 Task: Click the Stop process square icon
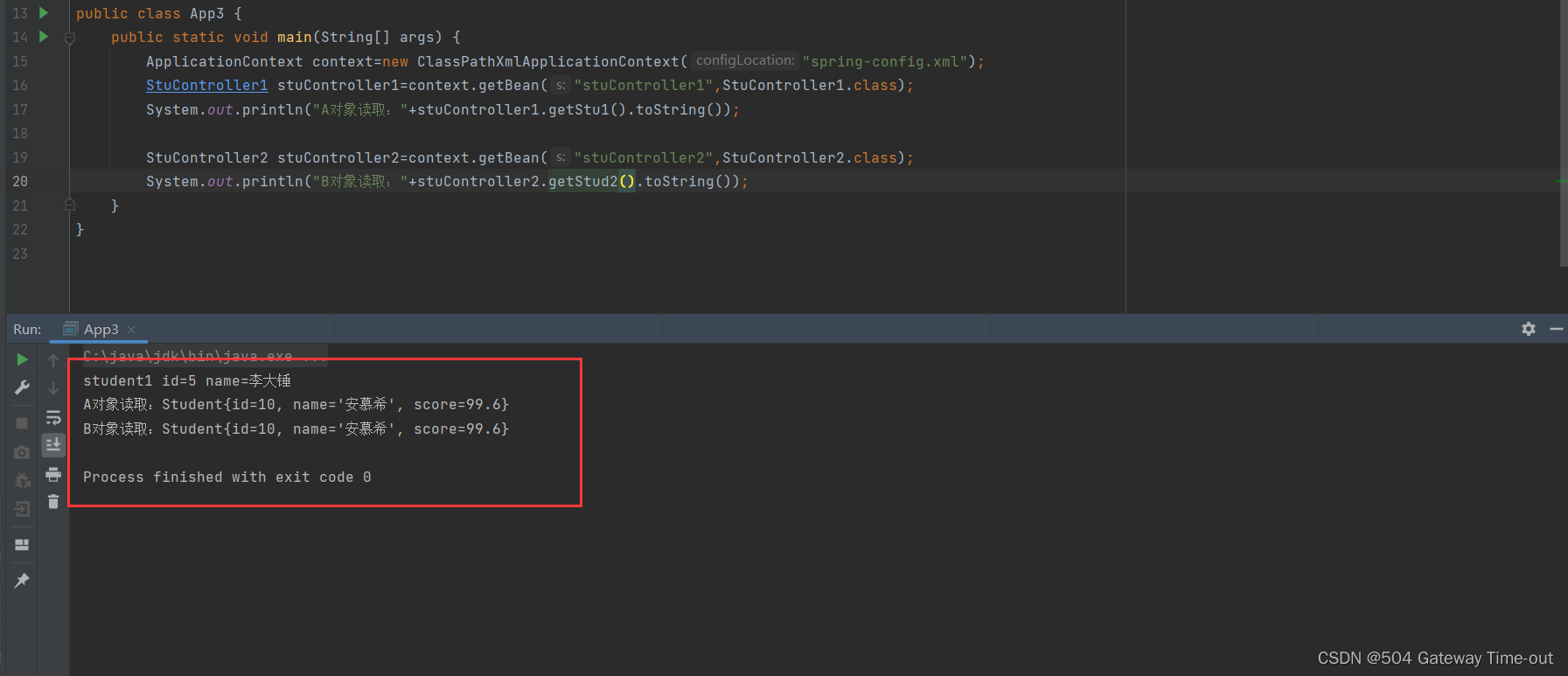click(x=22, y=423)
